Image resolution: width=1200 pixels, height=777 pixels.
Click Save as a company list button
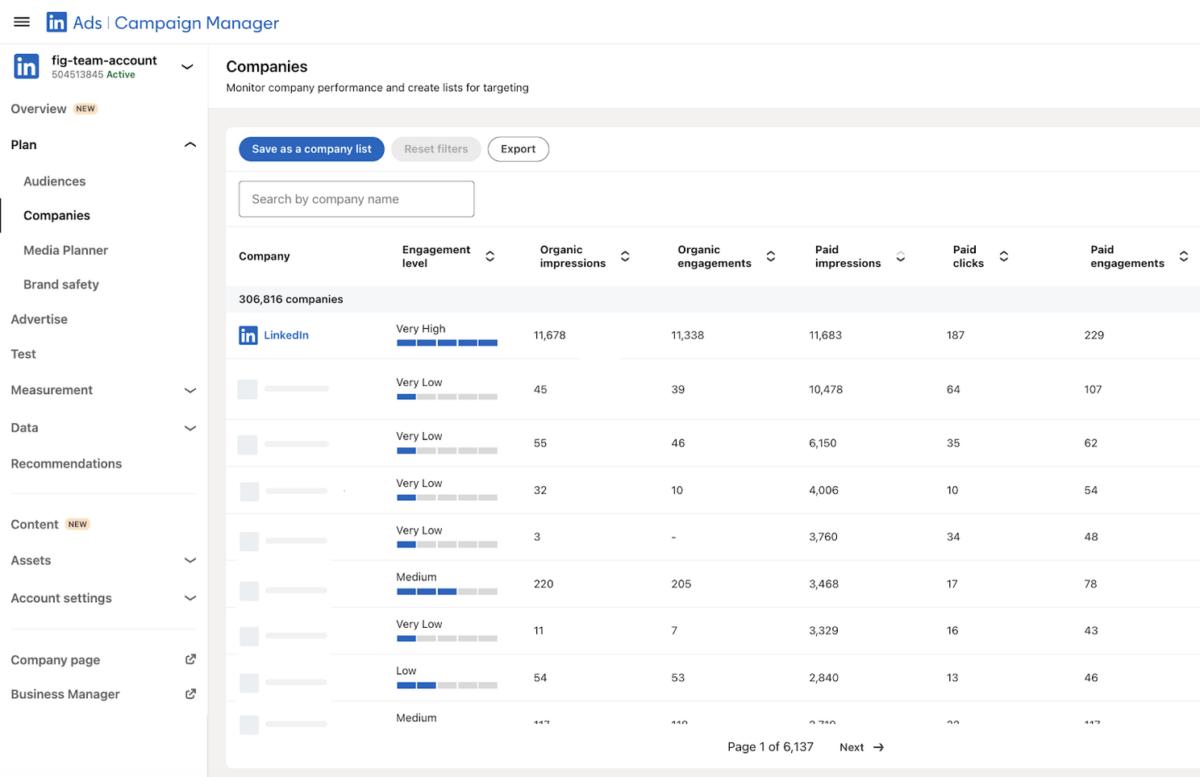(x=311, y=149)
